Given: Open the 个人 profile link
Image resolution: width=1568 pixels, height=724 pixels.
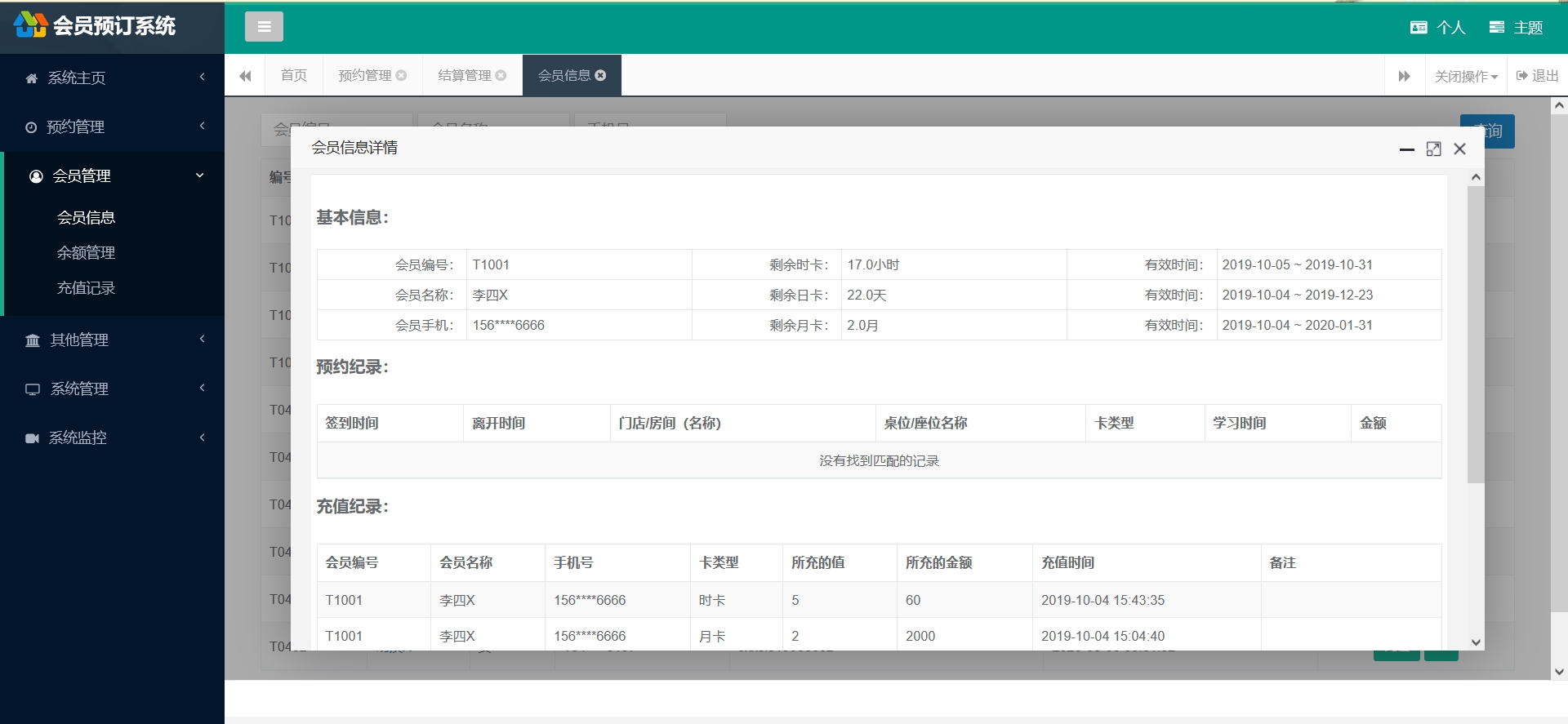Looking at the screenshot, I should [1438, 28].
